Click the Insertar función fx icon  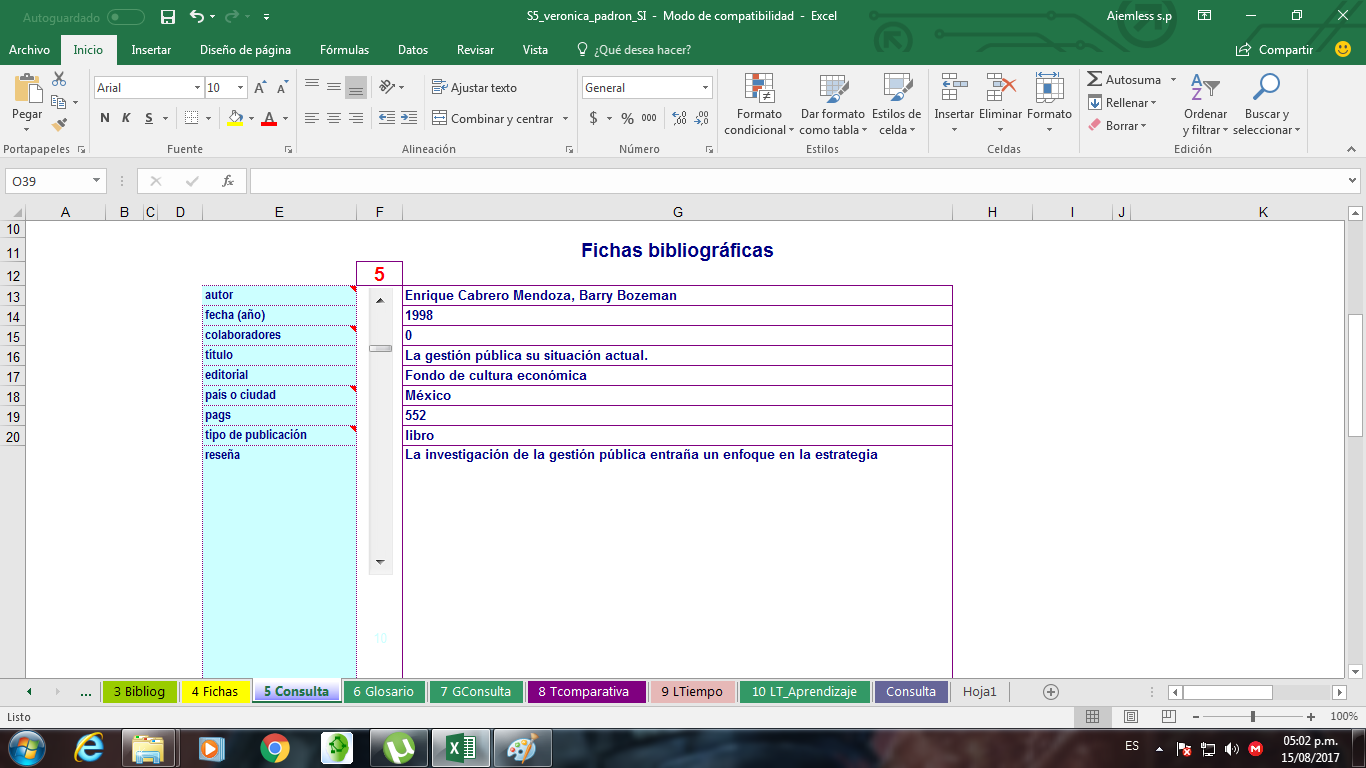tap(228, 181)
